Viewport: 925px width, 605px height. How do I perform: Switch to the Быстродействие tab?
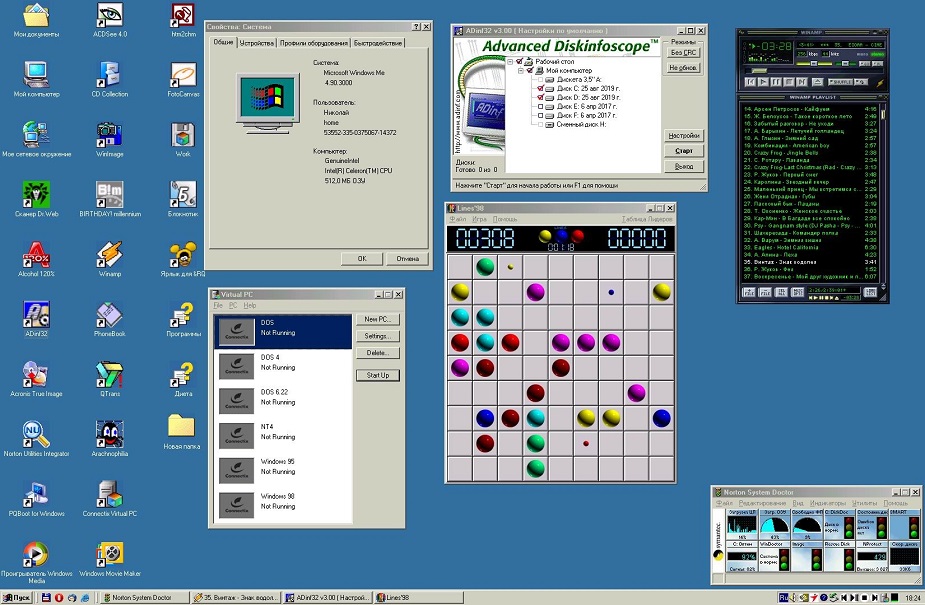tap(378, 43)
